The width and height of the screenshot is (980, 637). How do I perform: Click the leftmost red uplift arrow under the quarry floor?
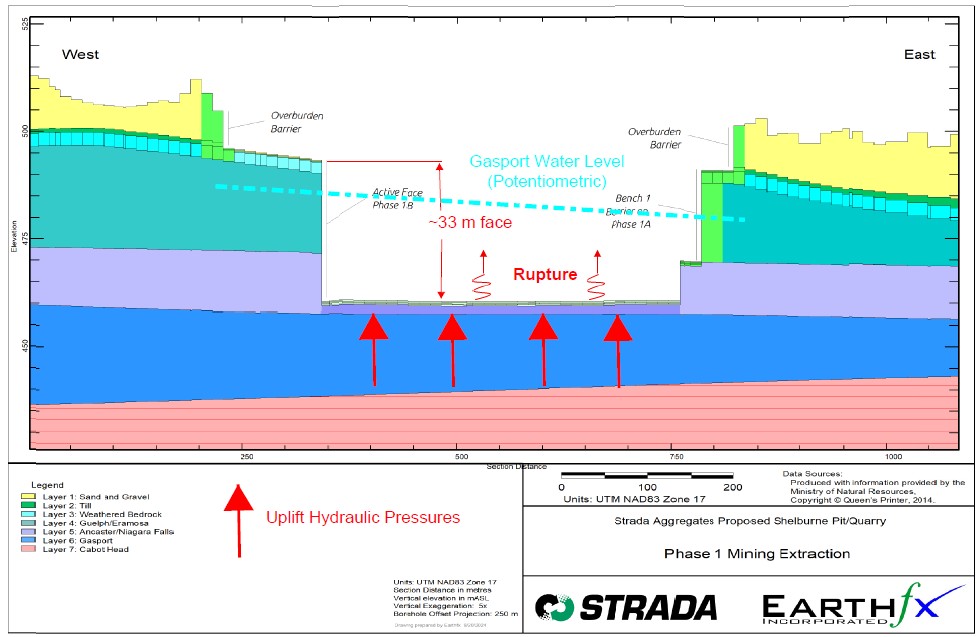[374, 349]
